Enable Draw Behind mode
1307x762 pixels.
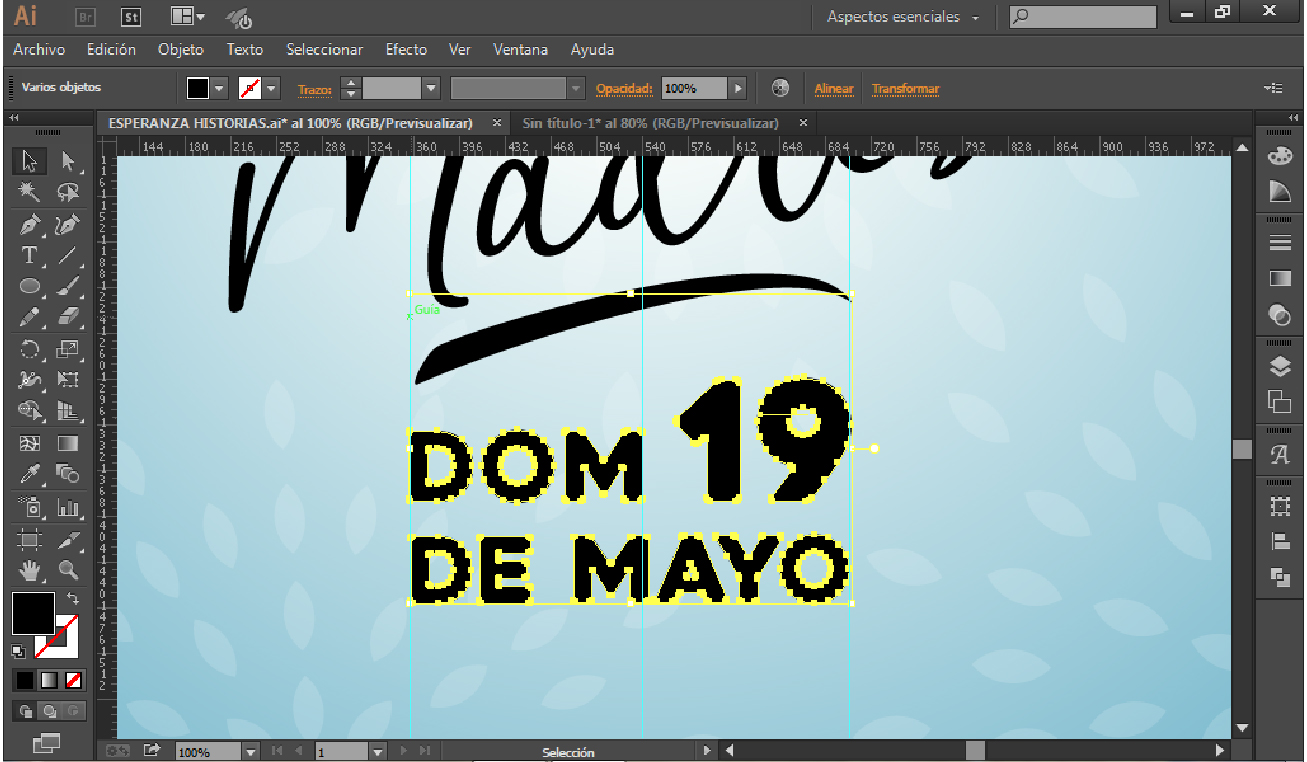point(49,712)
